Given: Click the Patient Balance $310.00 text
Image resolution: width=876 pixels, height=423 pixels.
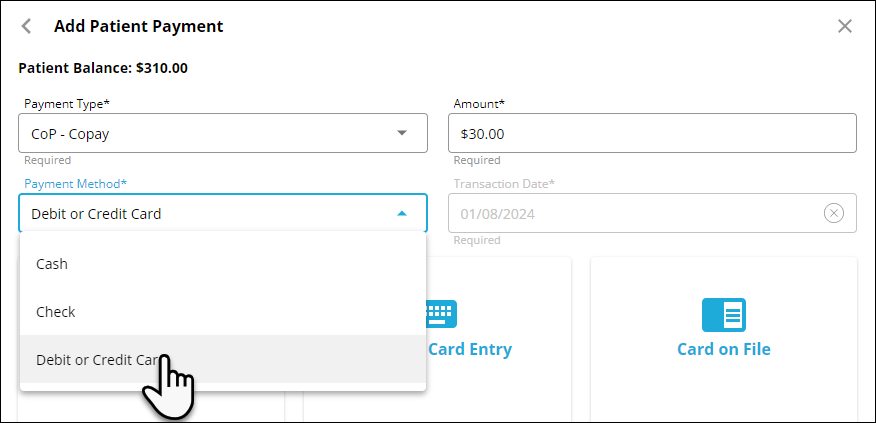Looking at the screenshot, I should pos(103,69).
